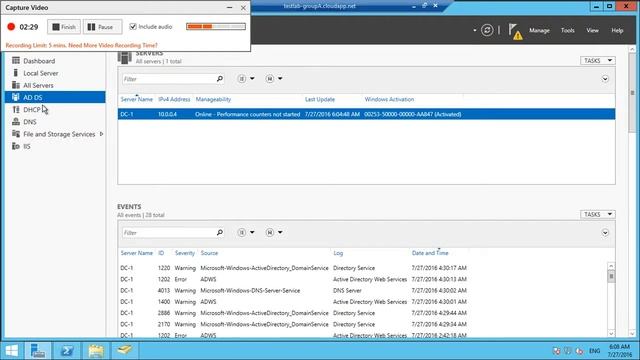Open the Dashboard view icon
Image resolution: width=640 pixels, height=360 pixels.
coord(16,60)
